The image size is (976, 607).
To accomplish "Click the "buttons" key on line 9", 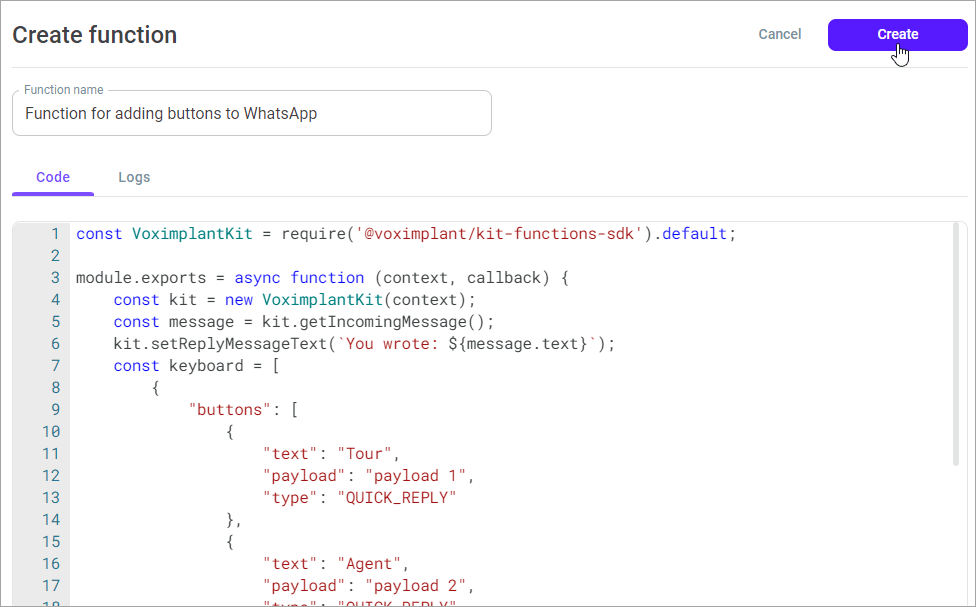I will point(230,410).
